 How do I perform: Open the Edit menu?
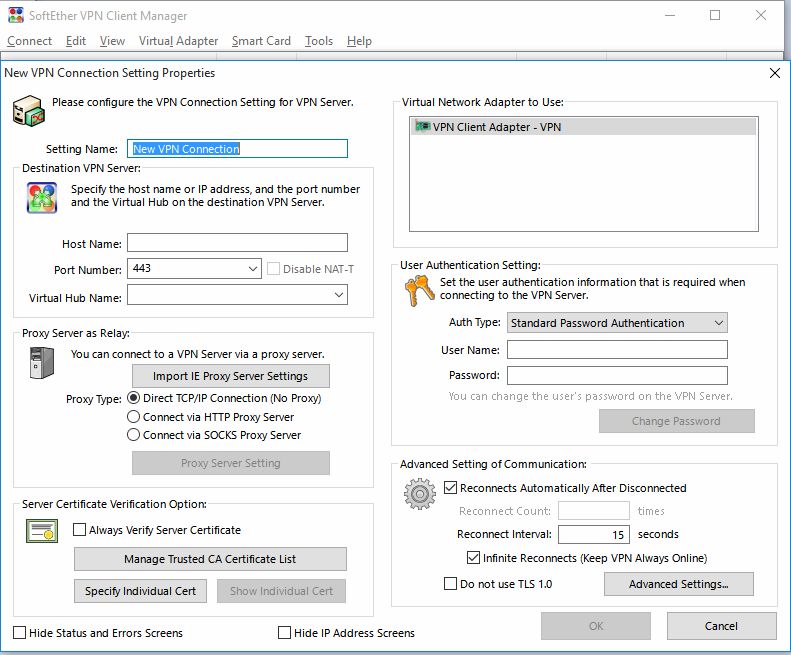(76, 41)
